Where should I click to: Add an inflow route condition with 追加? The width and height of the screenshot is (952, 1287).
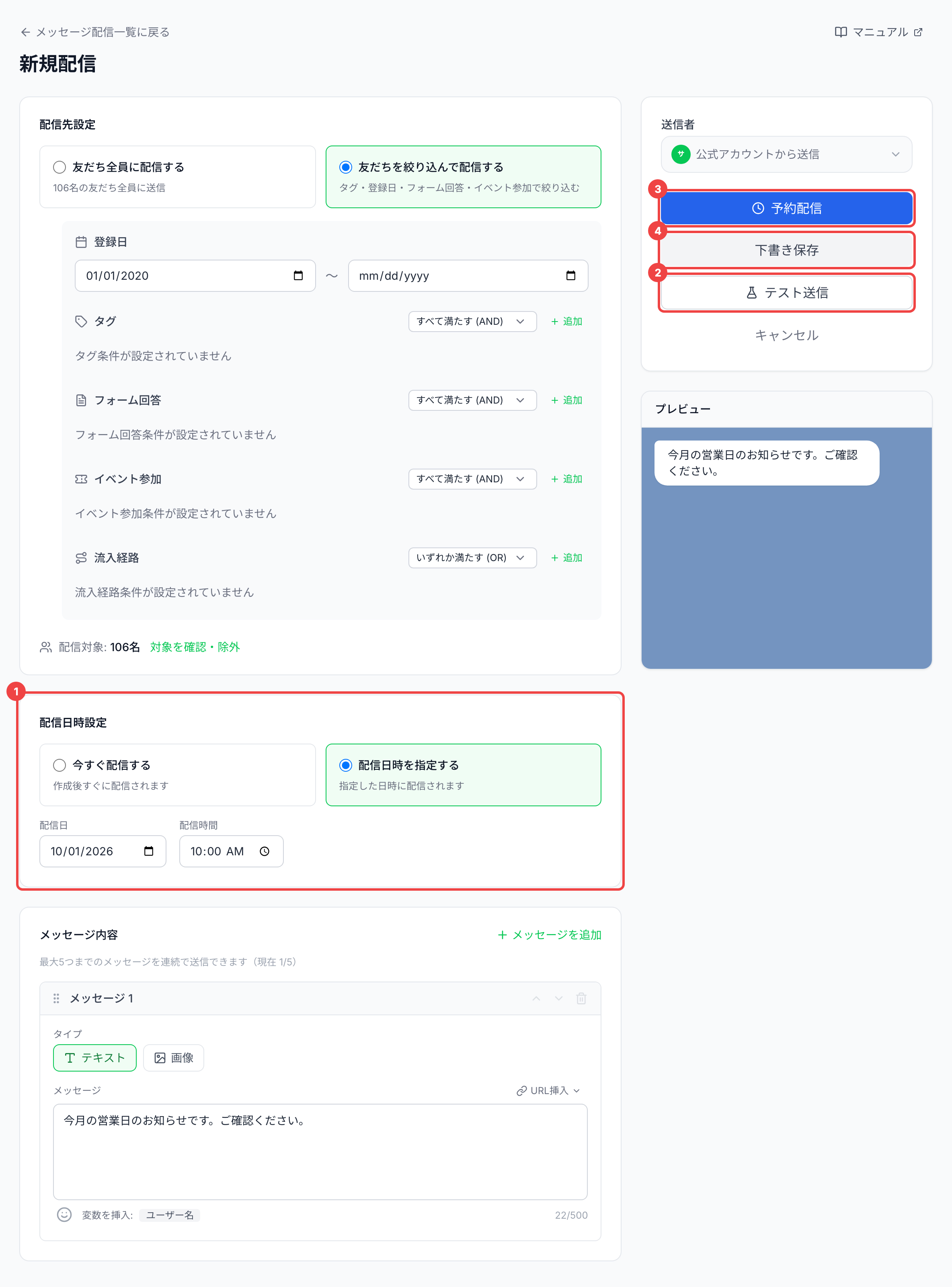566,557
